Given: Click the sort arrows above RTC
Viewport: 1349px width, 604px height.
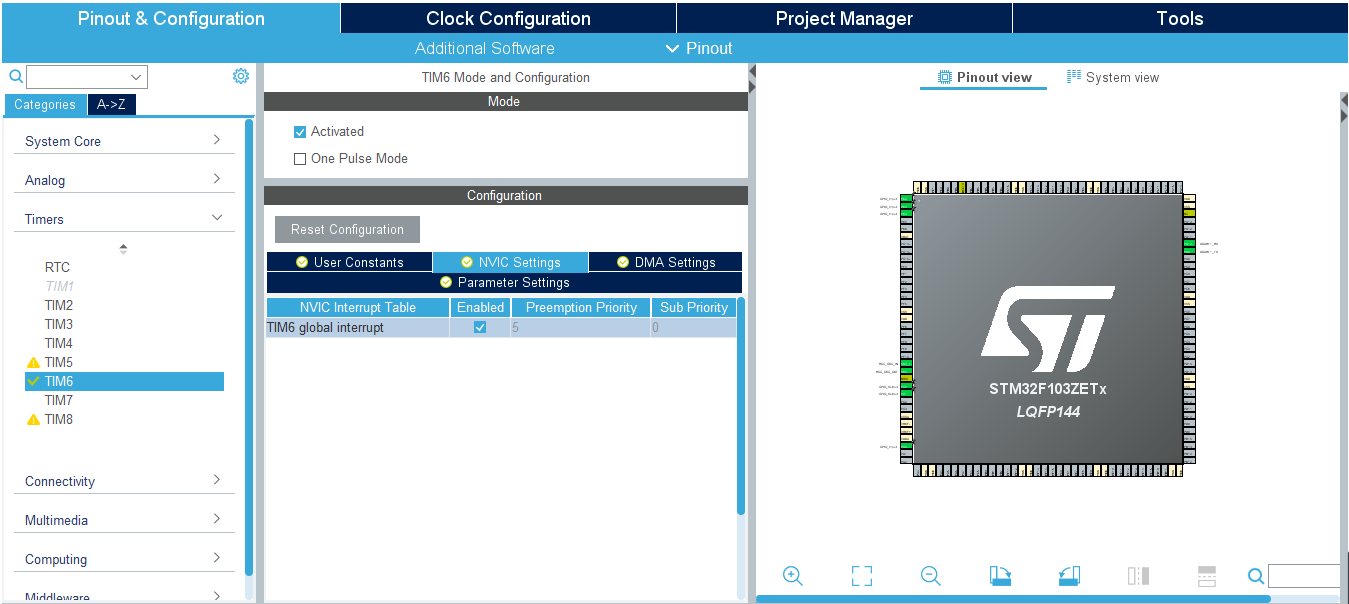Looking at the screenshot, I should coord(123,248).
